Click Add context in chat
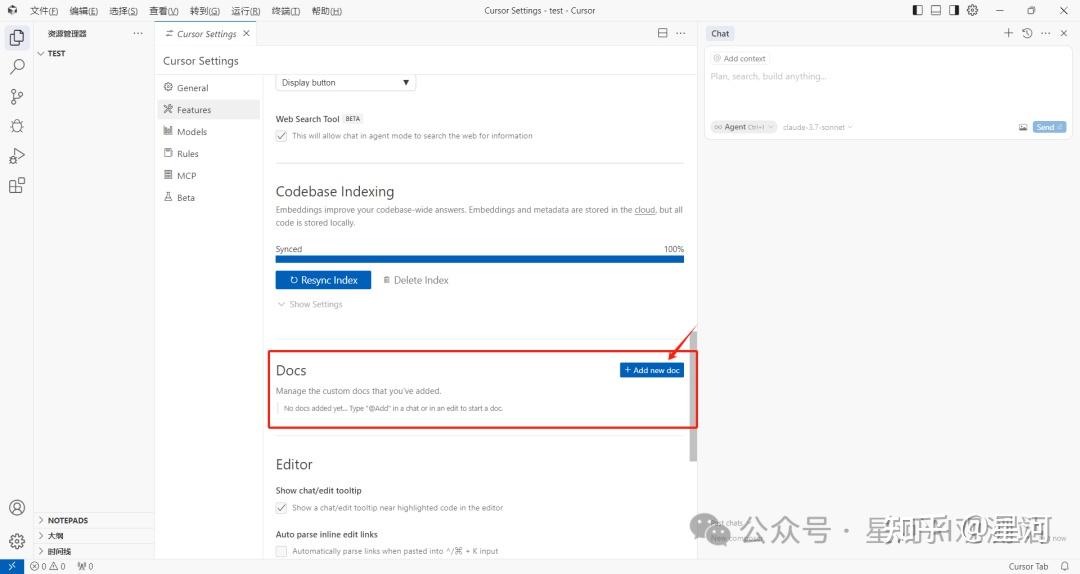Screen dimensions: 1080x574 (x=740, y=59)
